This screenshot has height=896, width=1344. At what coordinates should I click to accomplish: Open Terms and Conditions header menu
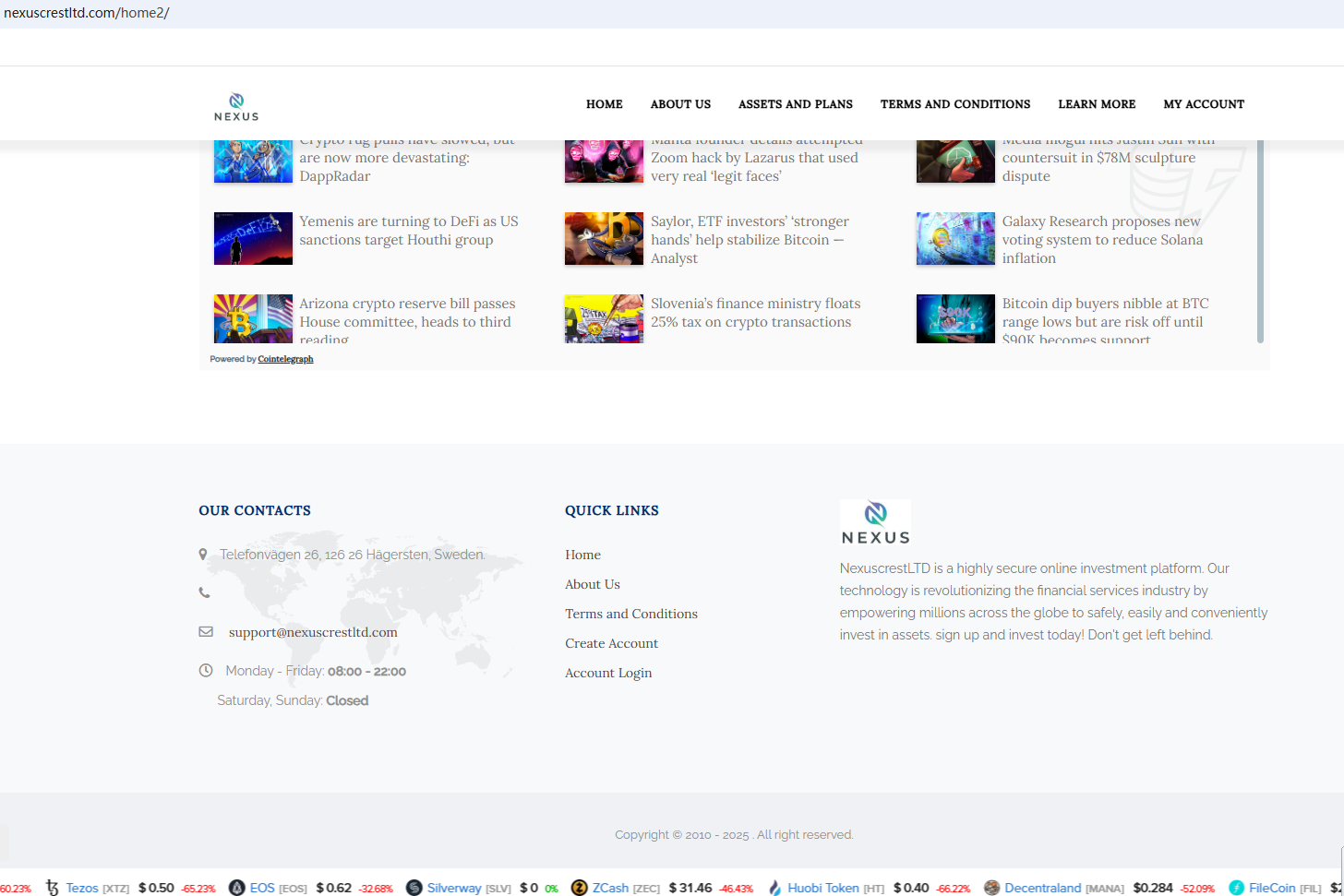click(x=954, y=104)
